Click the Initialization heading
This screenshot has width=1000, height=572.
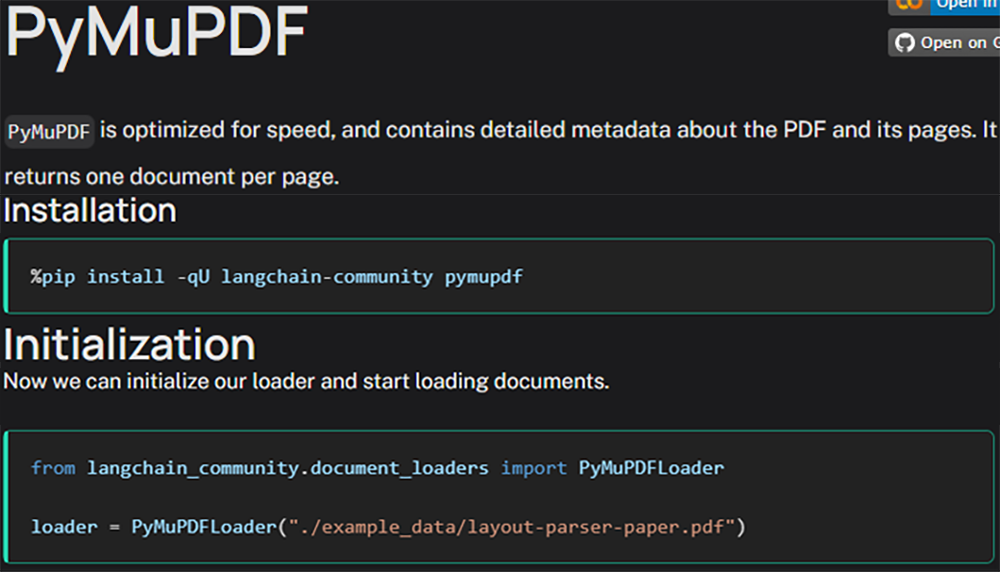(x=129, y=345)
